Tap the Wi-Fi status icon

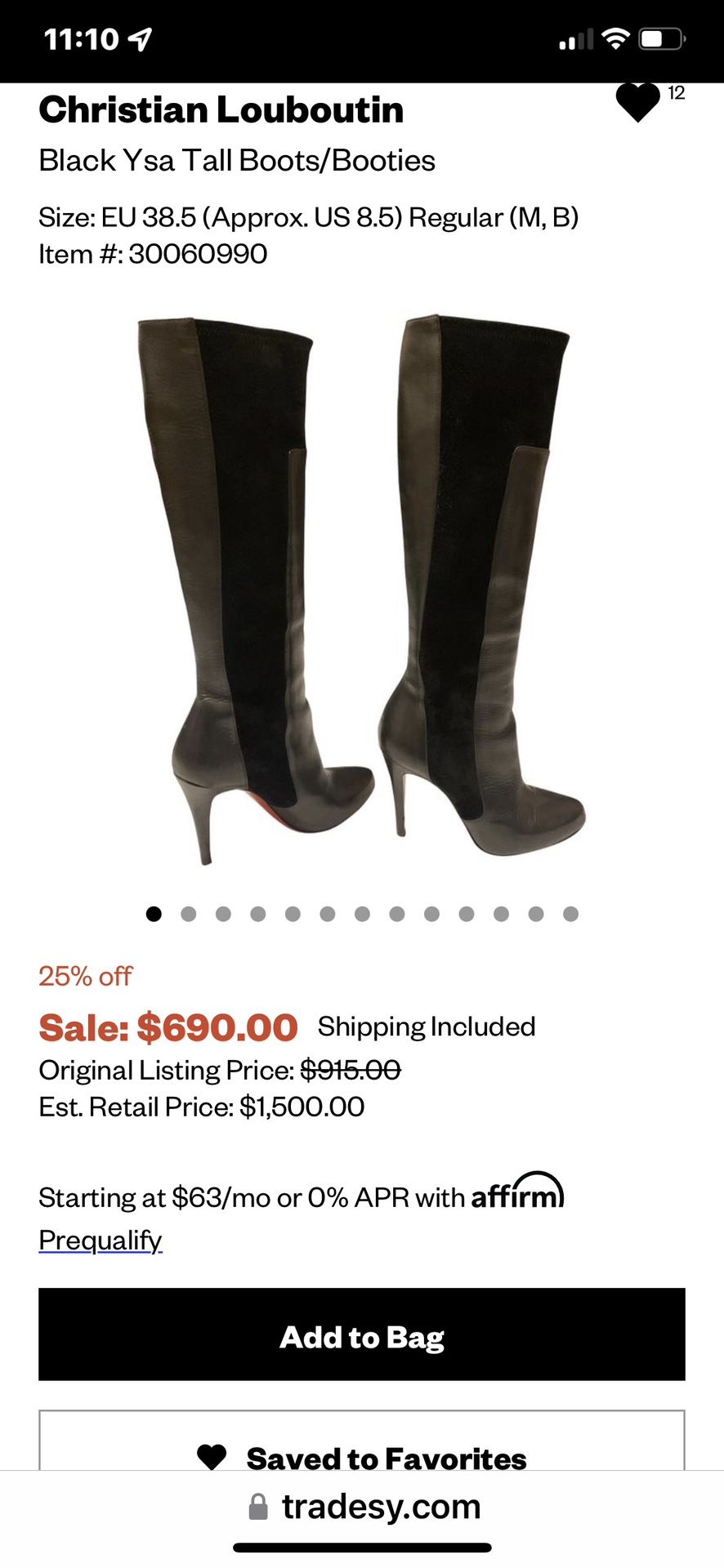615,38
